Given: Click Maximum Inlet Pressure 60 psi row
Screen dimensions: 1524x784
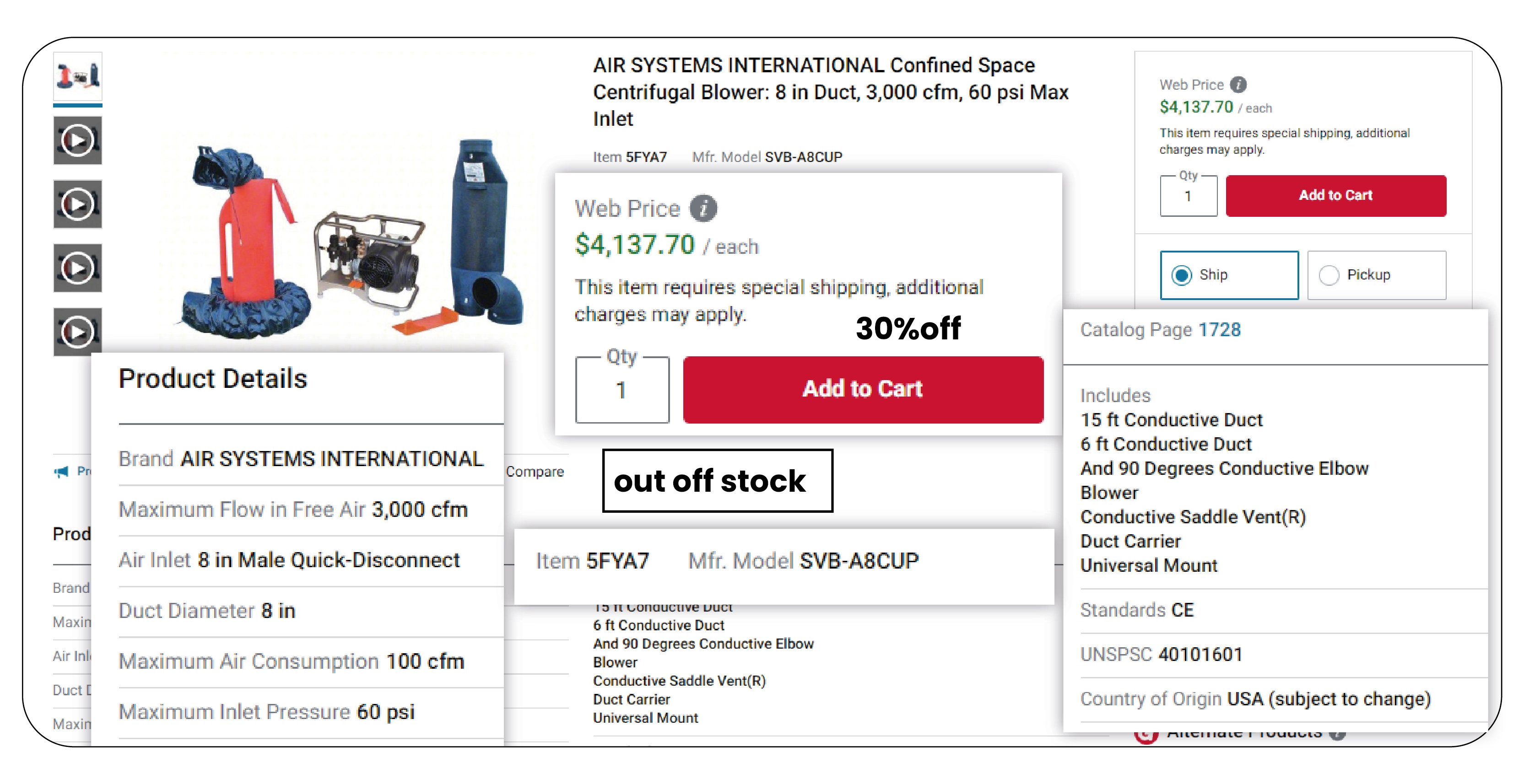Looking at the screenshot, I should 311,712.
